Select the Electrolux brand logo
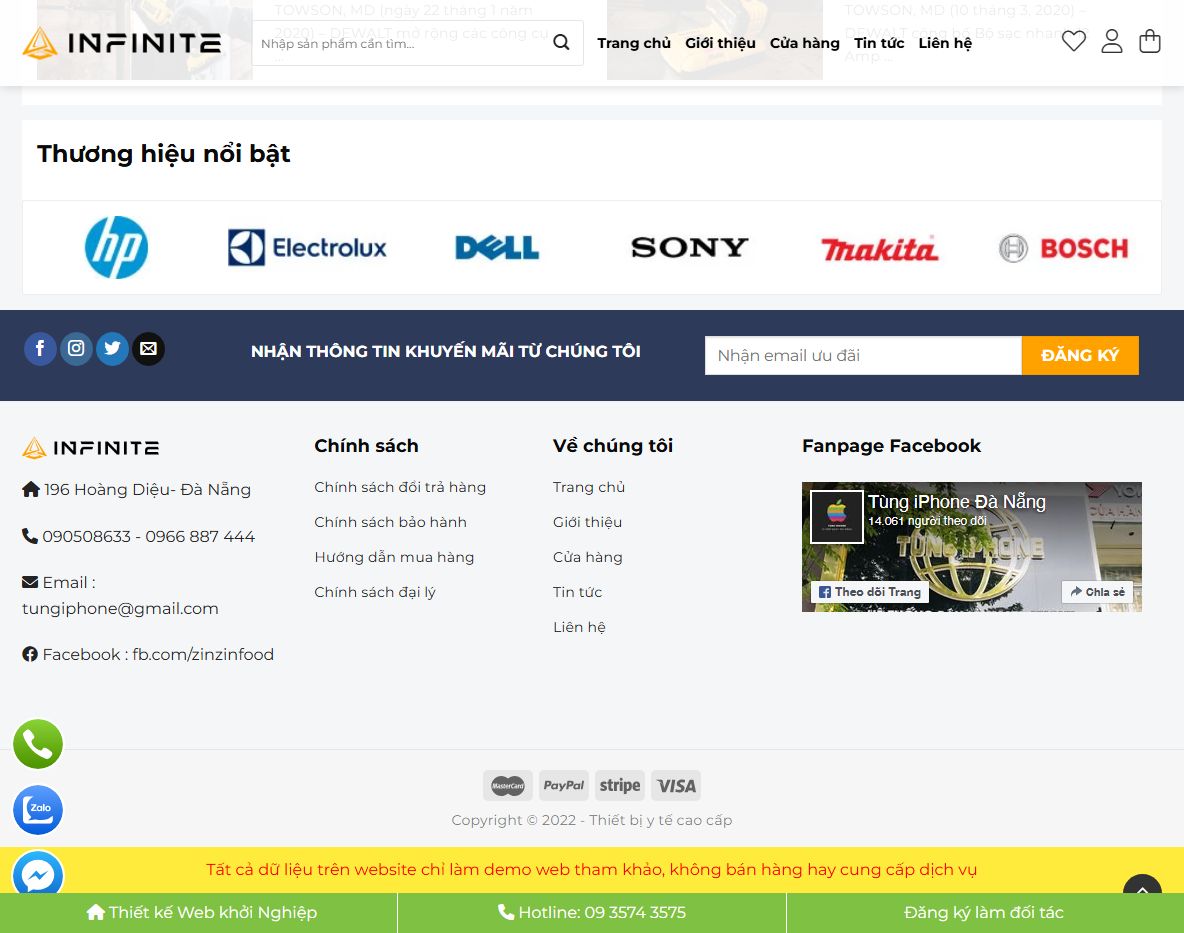1184x933 pixels. tap(307, 248)
